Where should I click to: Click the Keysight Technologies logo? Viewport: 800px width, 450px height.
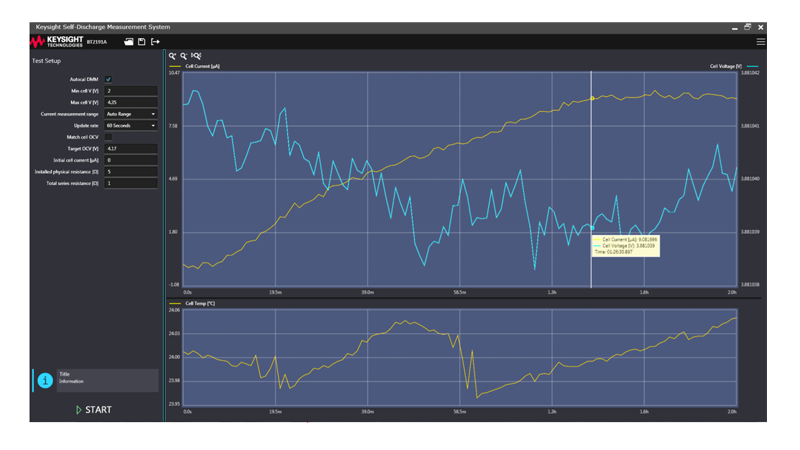pyautogui.click(x=64, y=42)
